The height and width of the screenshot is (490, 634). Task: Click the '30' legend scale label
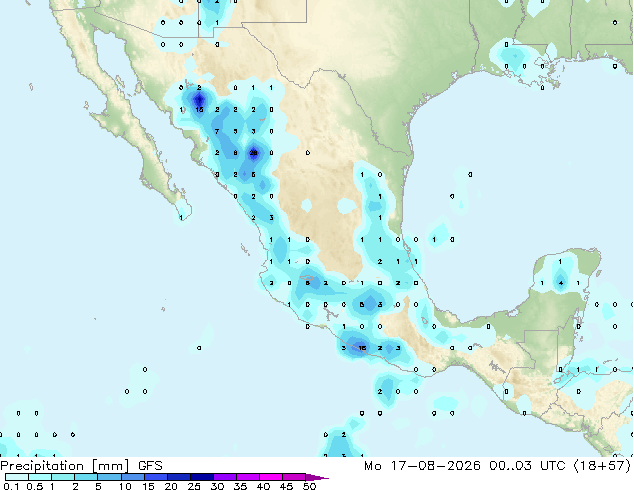(217, 486)
